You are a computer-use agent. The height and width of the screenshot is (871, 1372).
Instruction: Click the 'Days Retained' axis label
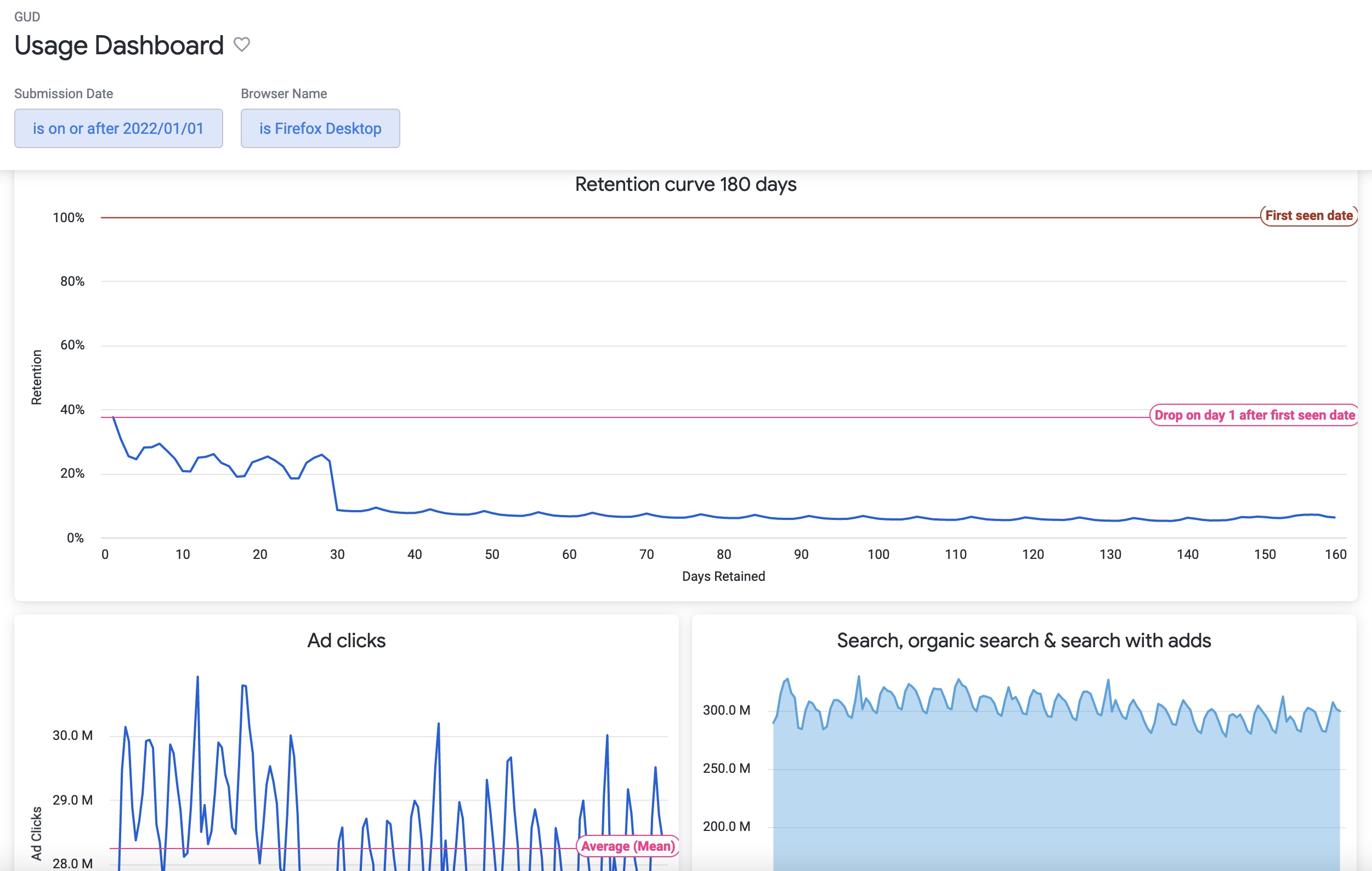point(724,576)
